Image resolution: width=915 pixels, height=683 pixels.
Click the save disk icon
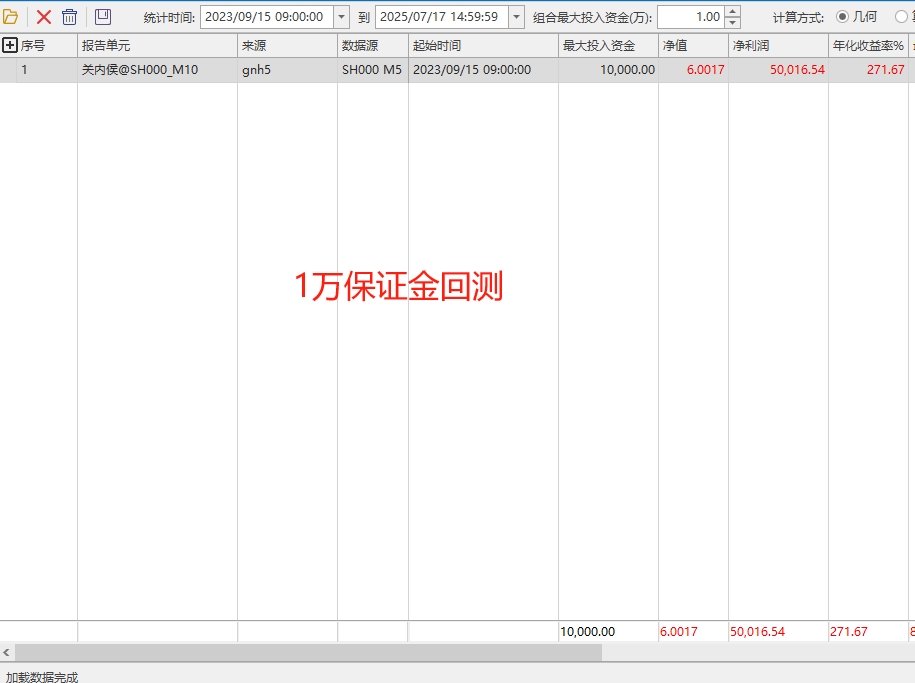pyautogui.click(x=103, y=17)
